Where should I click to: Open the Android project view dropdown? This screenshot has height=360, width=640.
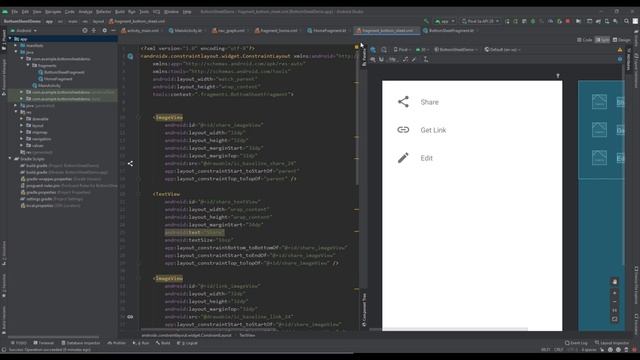pyautogui.click(x=24, y=31)
